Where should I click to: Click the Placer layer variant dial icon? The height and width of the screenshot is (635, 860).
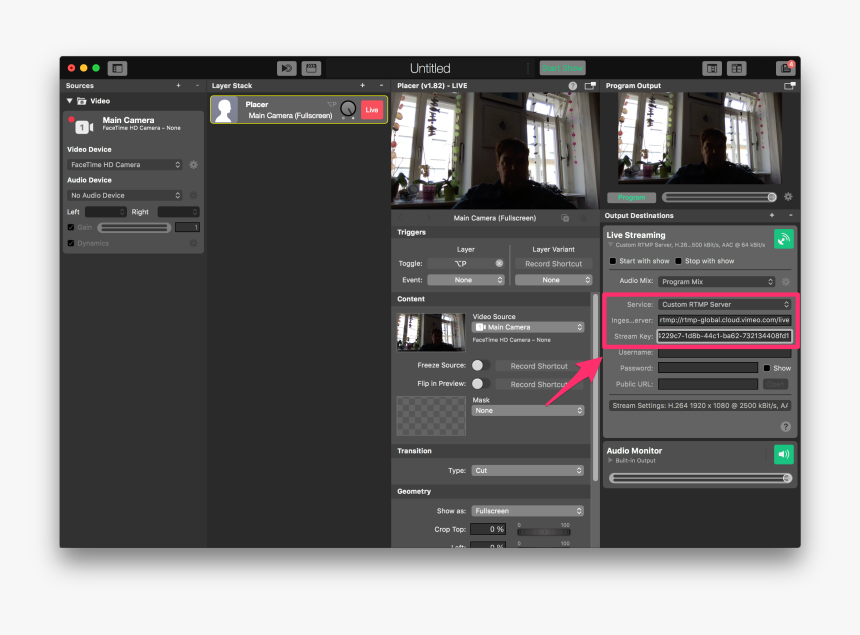pyautogui.click(x=348, y=110)
